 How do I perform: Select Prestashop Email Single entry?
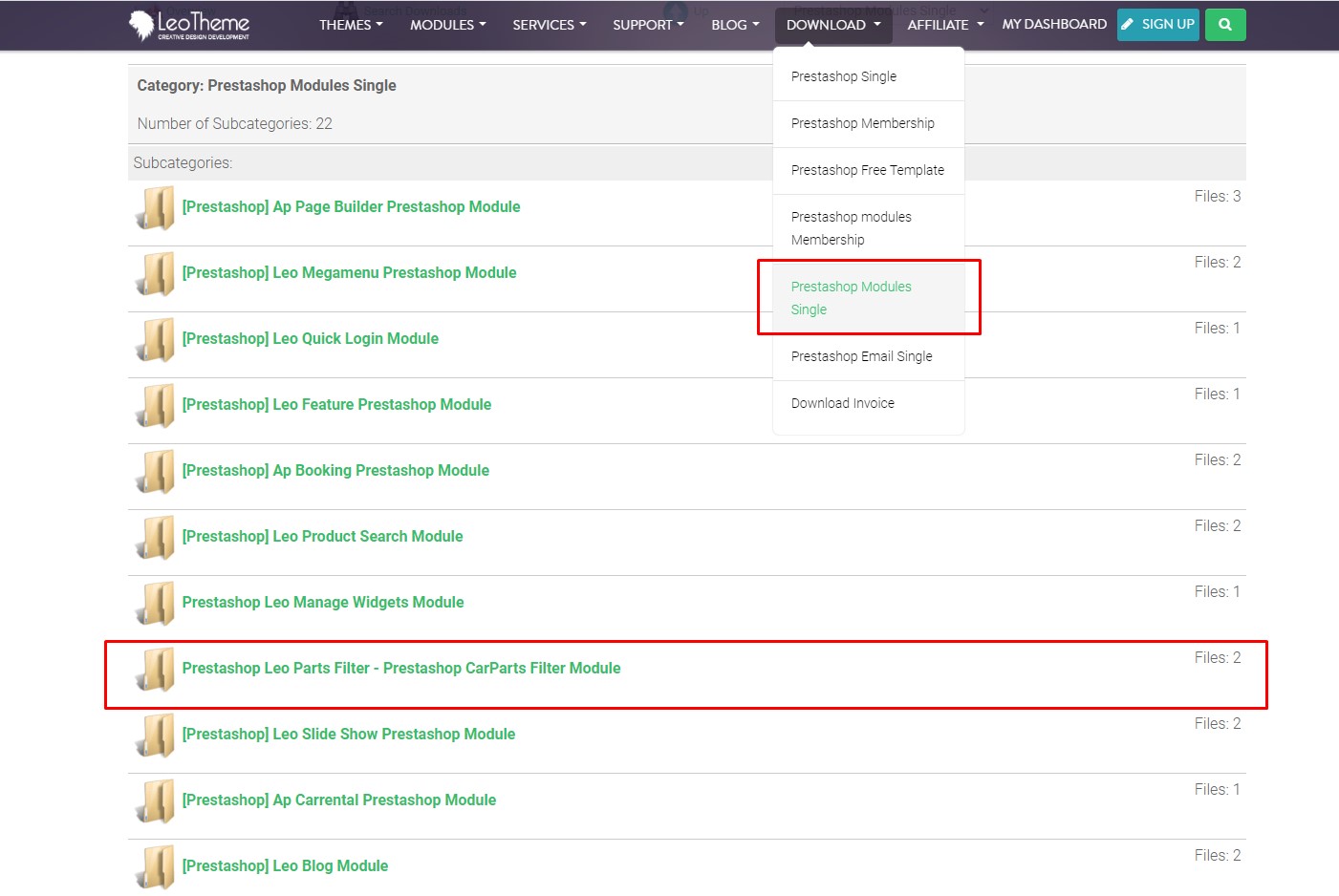coord(861,355)
